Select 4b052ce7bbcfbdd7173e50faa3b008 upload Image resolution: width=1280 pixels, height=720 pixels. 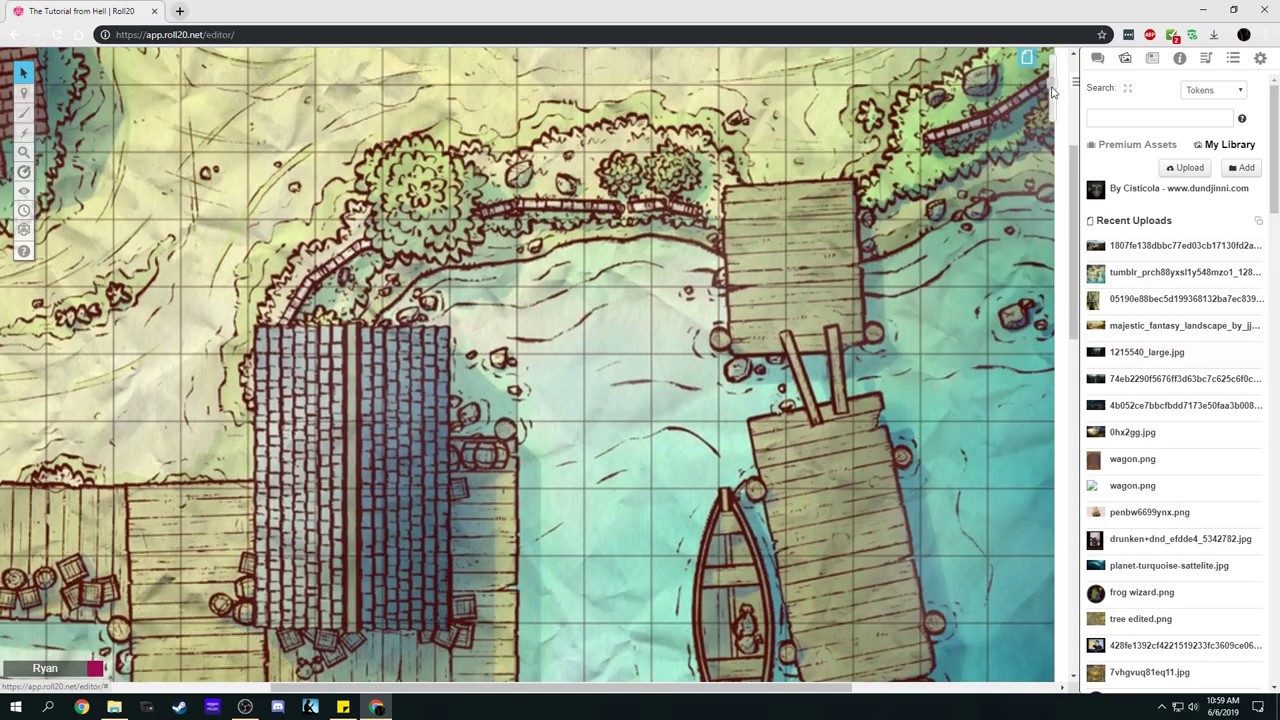point(1174,406)
